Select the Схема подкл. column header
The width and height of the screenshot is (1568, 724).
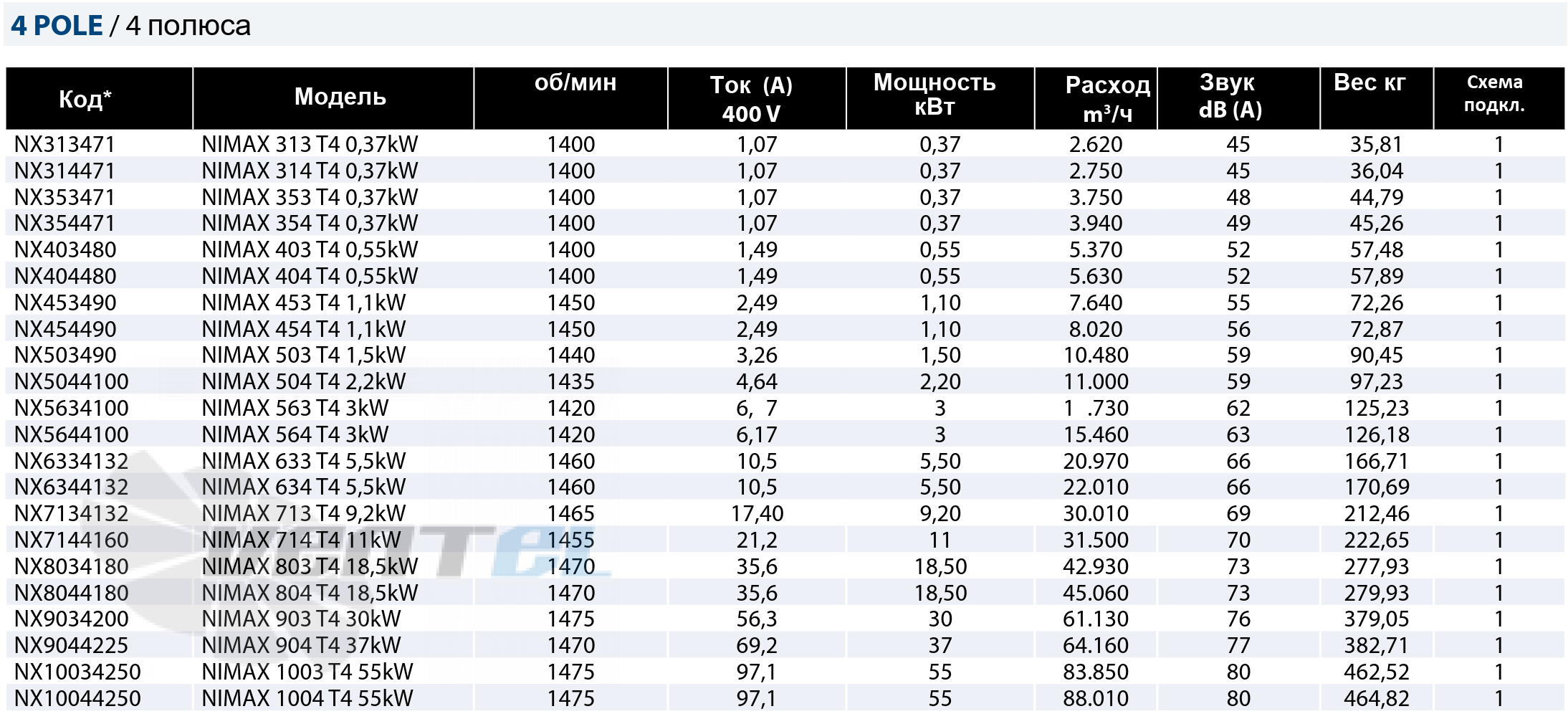pos(1494,94)
